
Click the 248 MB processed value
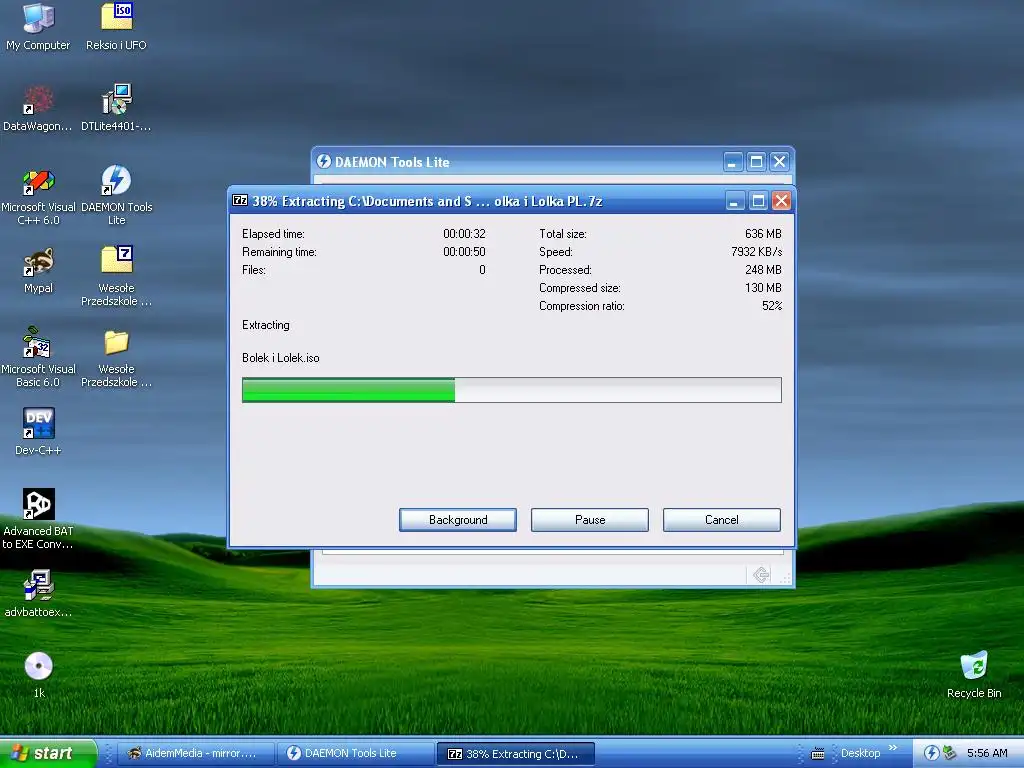(x=763, y=270)
